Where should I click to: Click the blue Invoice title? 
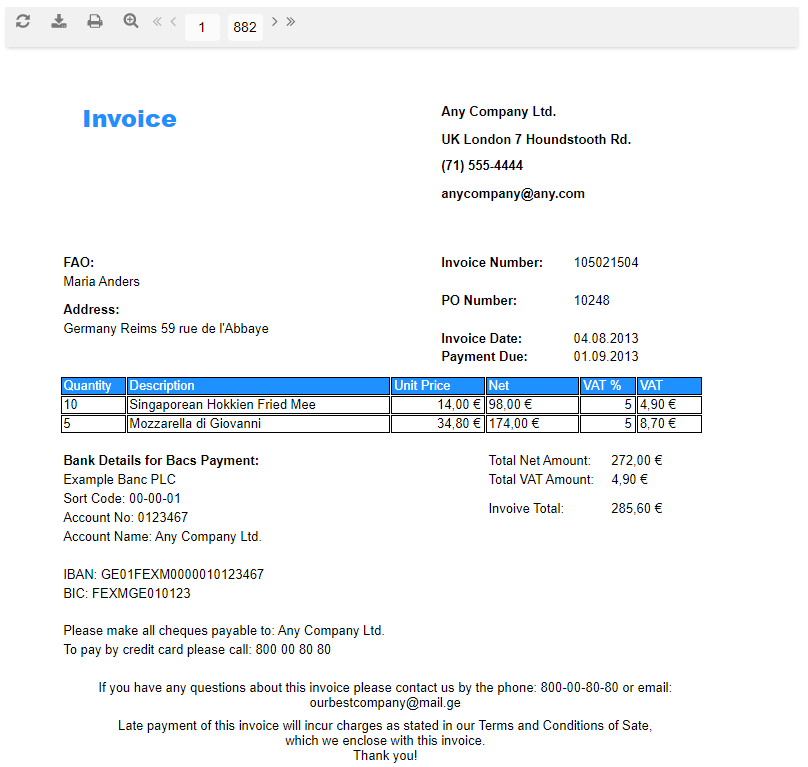[129, 119]
